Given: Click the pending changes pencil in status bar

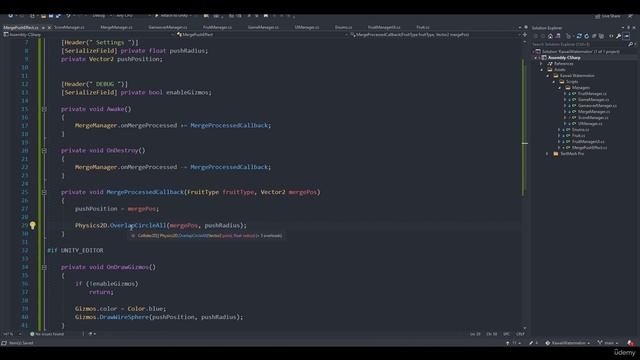Looking at the screenshot, I should [531, 343].
